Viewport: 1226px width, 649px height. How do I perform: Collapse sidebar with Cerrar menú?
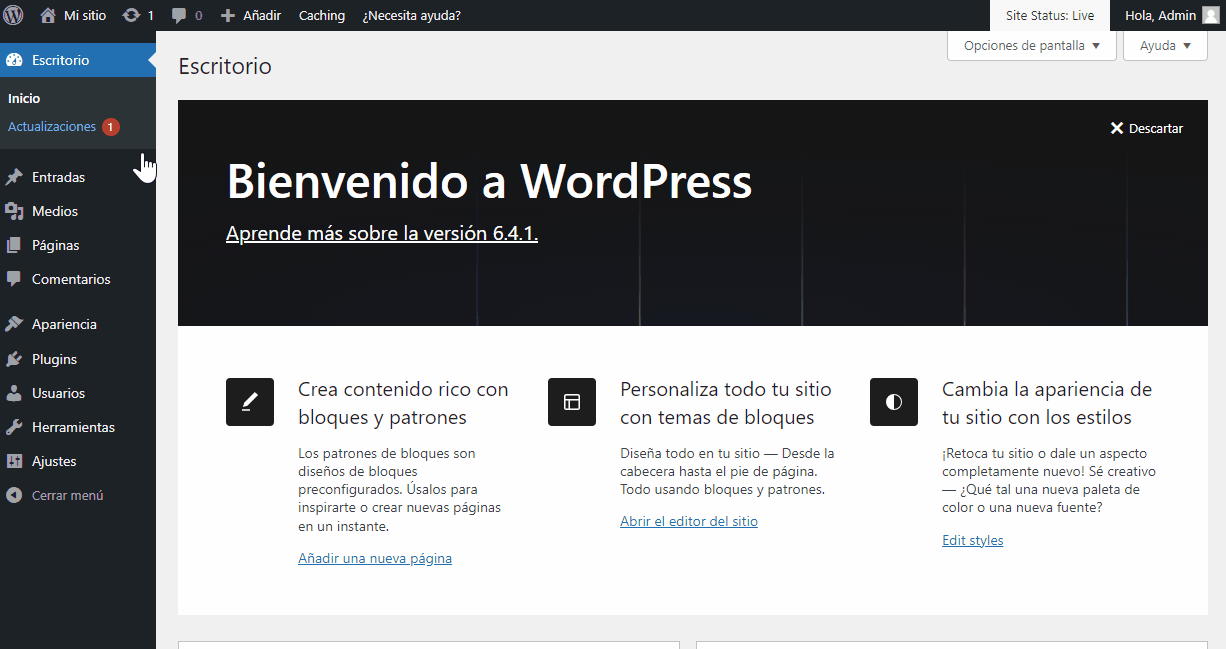click(x=78, y=495)
